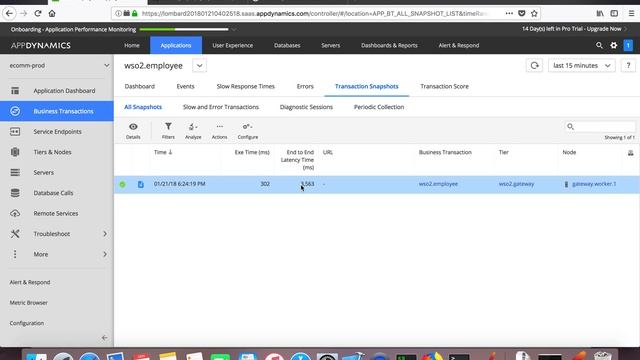
Task: Open the Actions ellipsis menu
Action: coord(220,131)
